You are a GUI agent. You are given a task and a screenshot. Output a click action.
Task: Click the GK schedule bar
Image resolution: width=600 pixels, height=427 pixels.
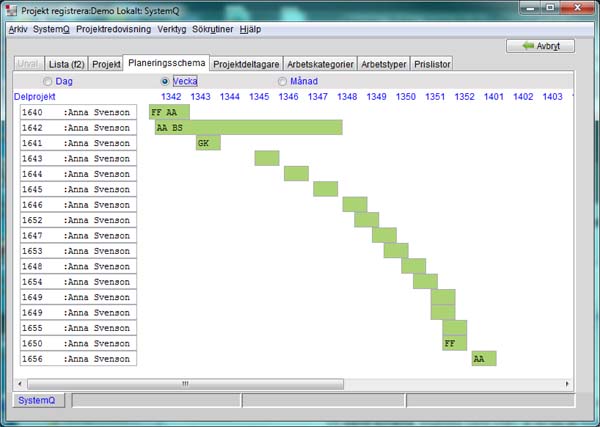(x=208, y=143)
